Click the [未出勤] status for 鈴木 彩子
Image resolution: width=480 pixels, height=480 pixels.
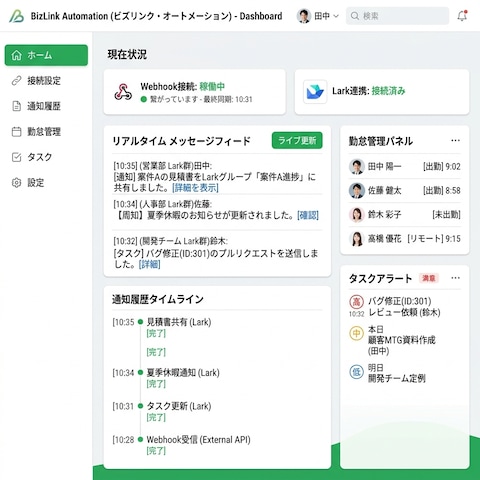(446, 215)
